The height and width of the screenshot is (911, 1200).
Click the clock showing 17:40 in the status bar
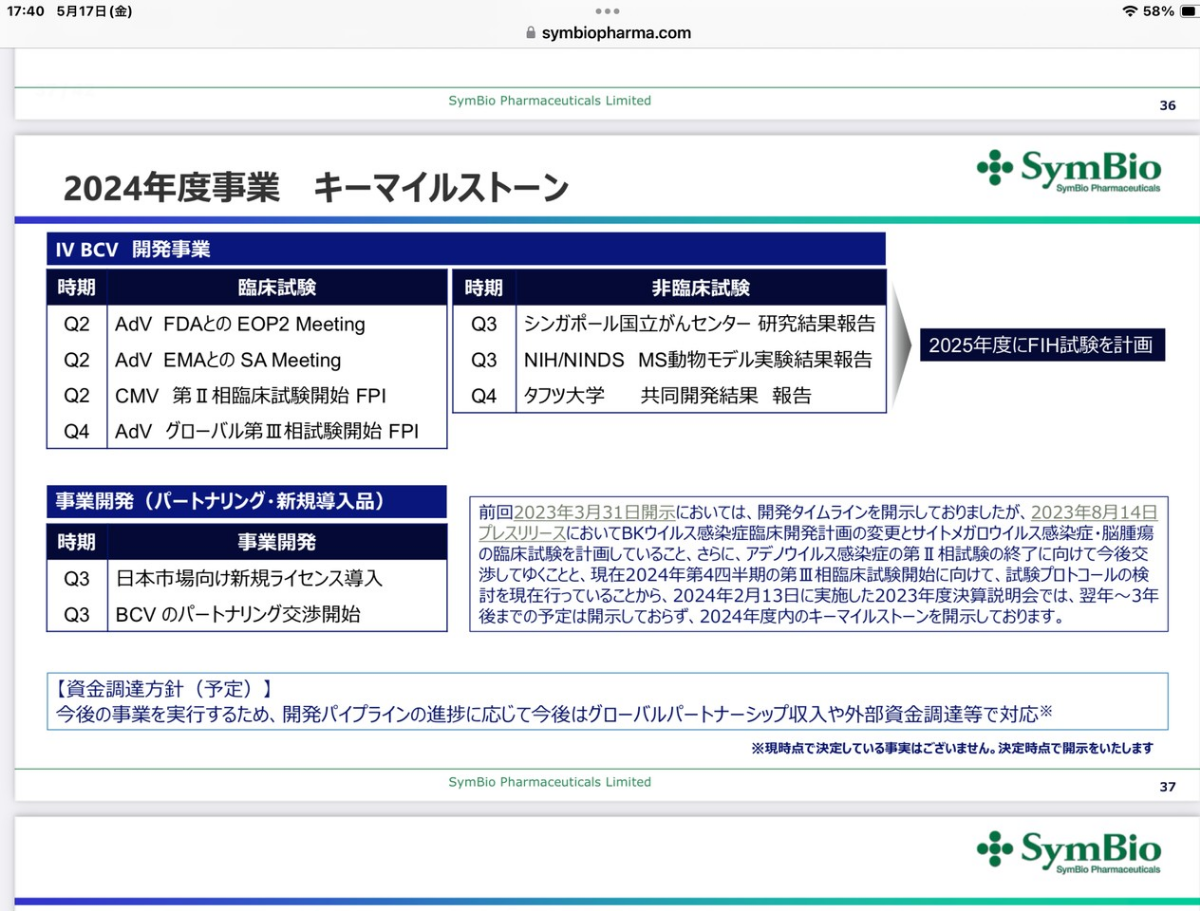[27, 10]
